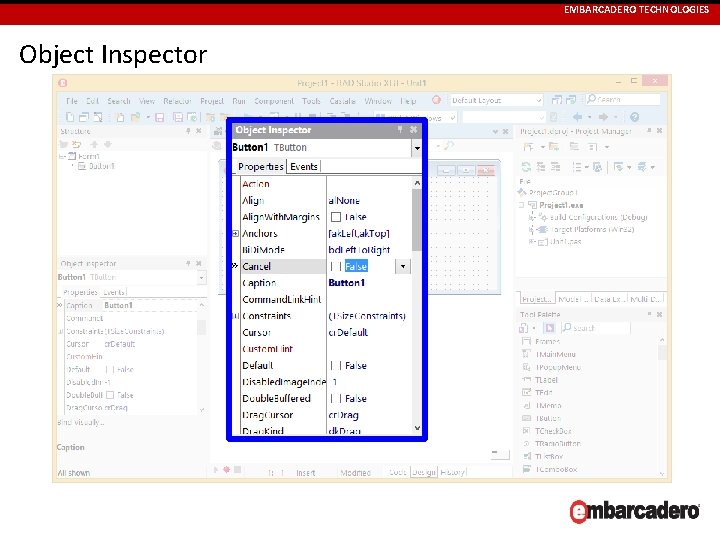
Task: Select the TCheckBox component in Tool Palette
Action: 553,431
